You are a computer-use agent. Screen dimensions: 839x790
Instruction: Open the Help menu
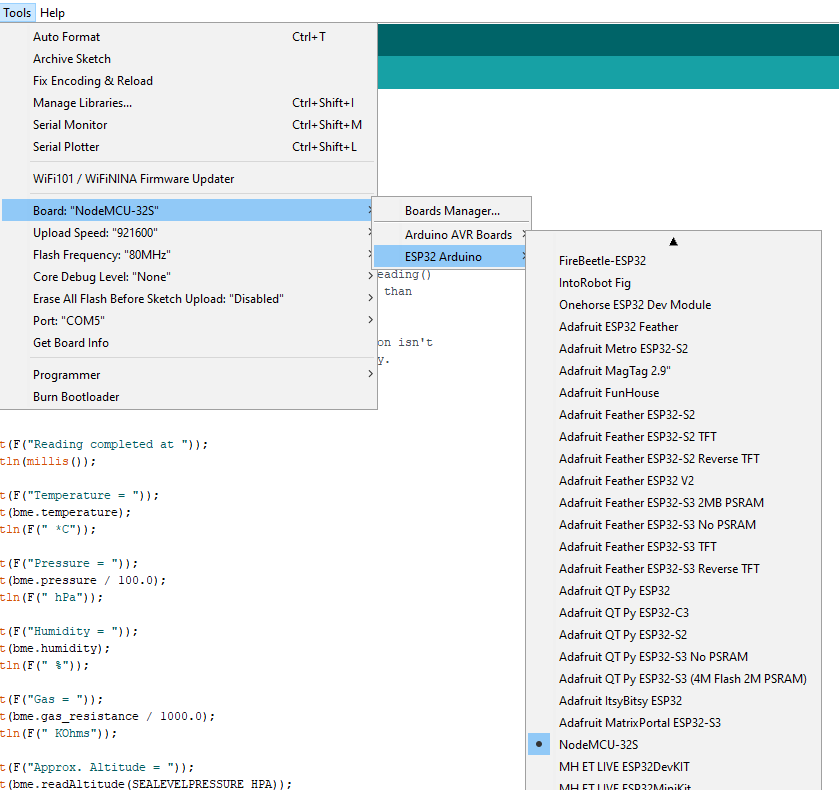tap(52, 12)
